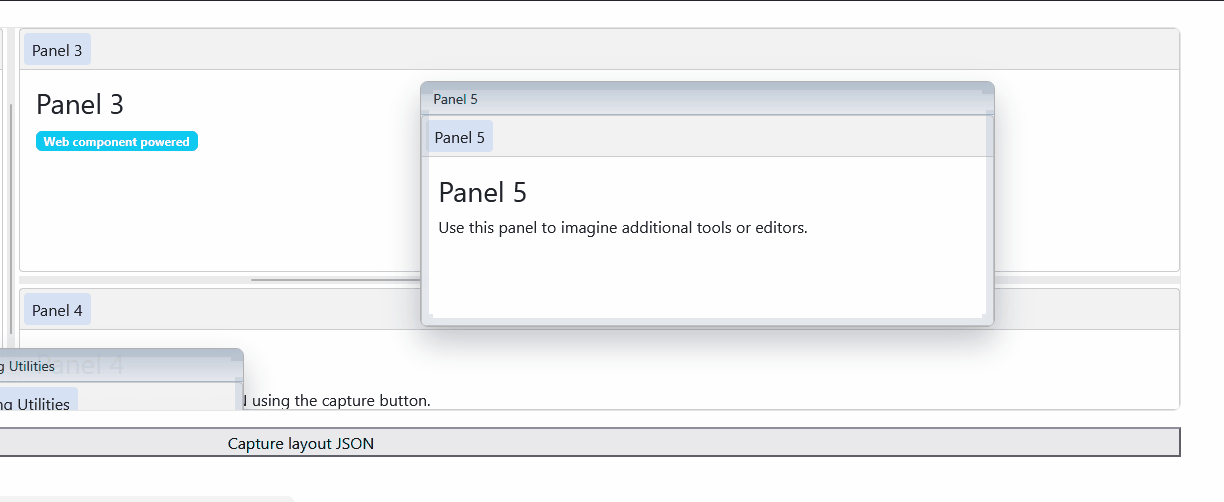Click the 'Web component powered' badge
1224x502 pixels.
point(117,142)
